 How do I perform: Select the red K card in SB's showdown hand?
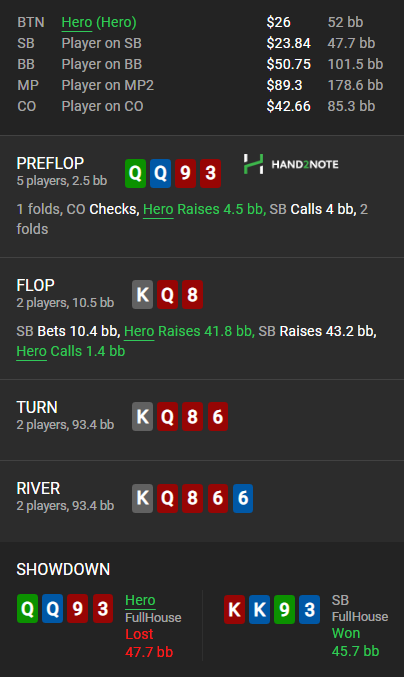click(x=234, y=609)
